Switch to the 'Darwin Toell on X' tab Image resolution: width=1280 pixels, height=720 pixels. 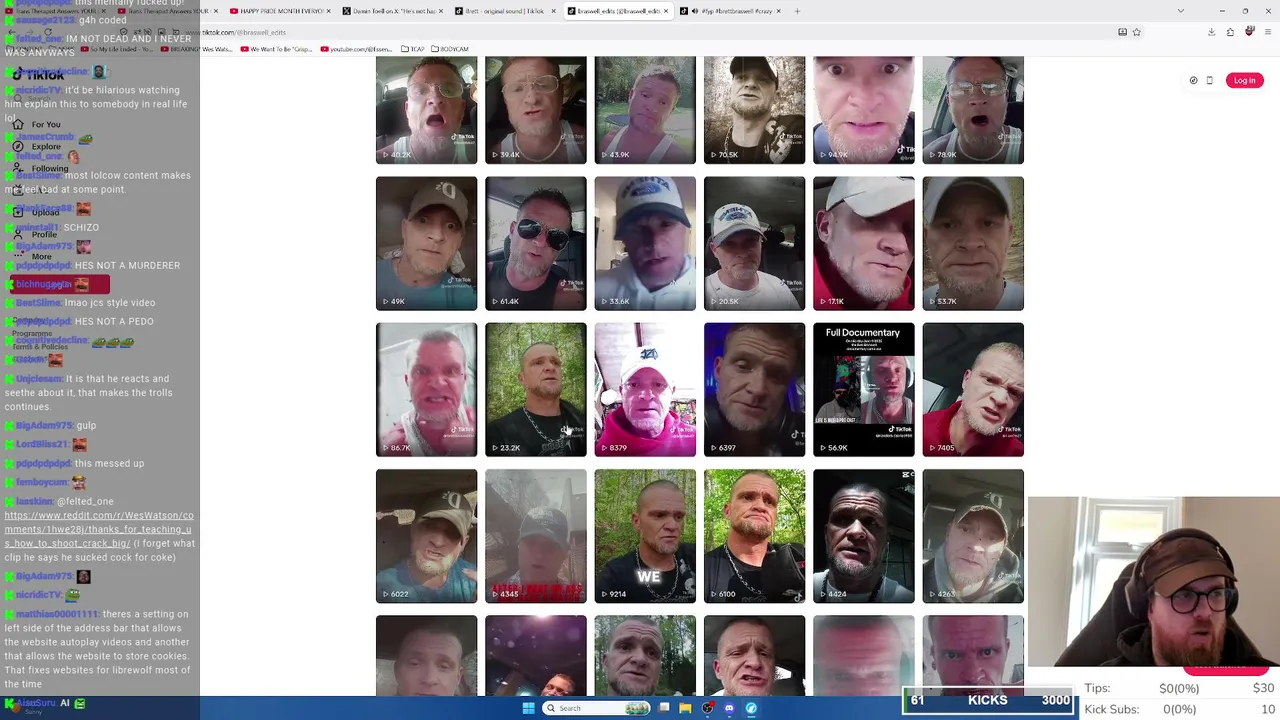390,11
